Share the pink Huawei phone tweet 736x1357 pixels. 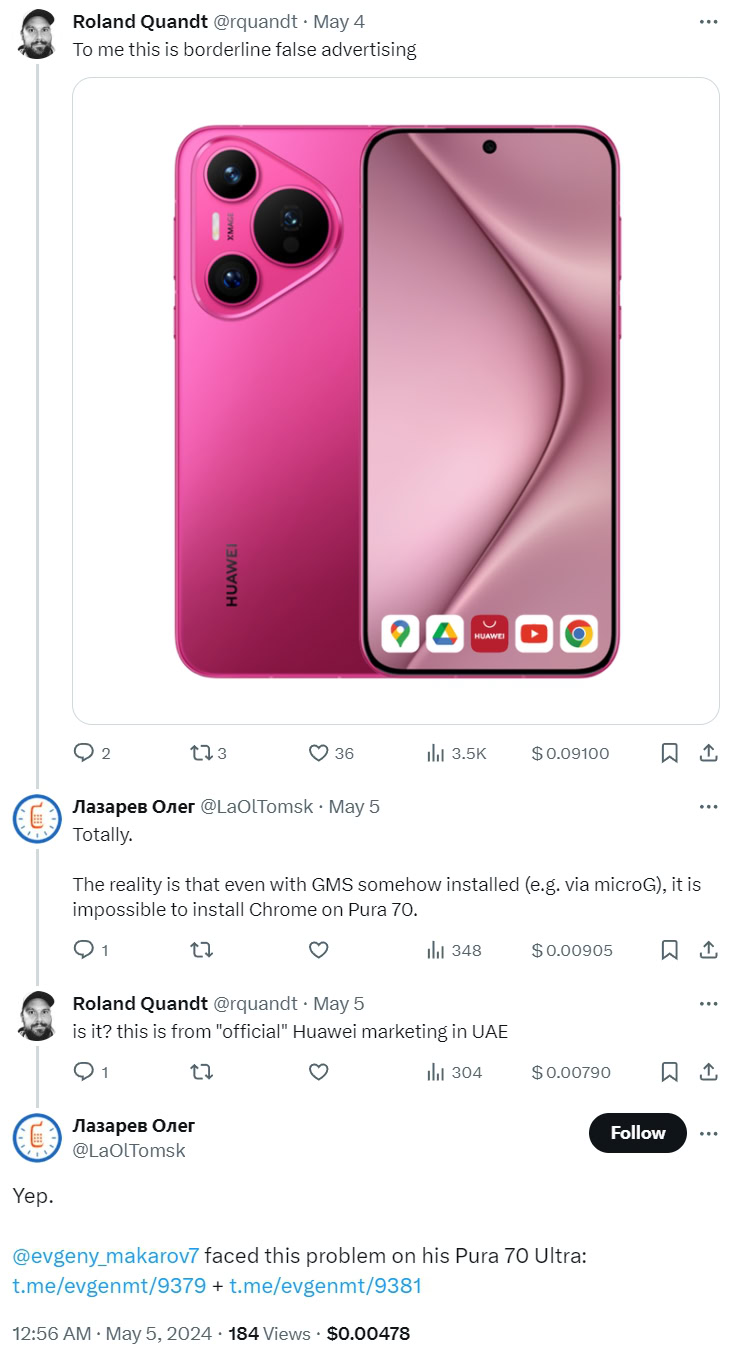(x=707, y=753)
